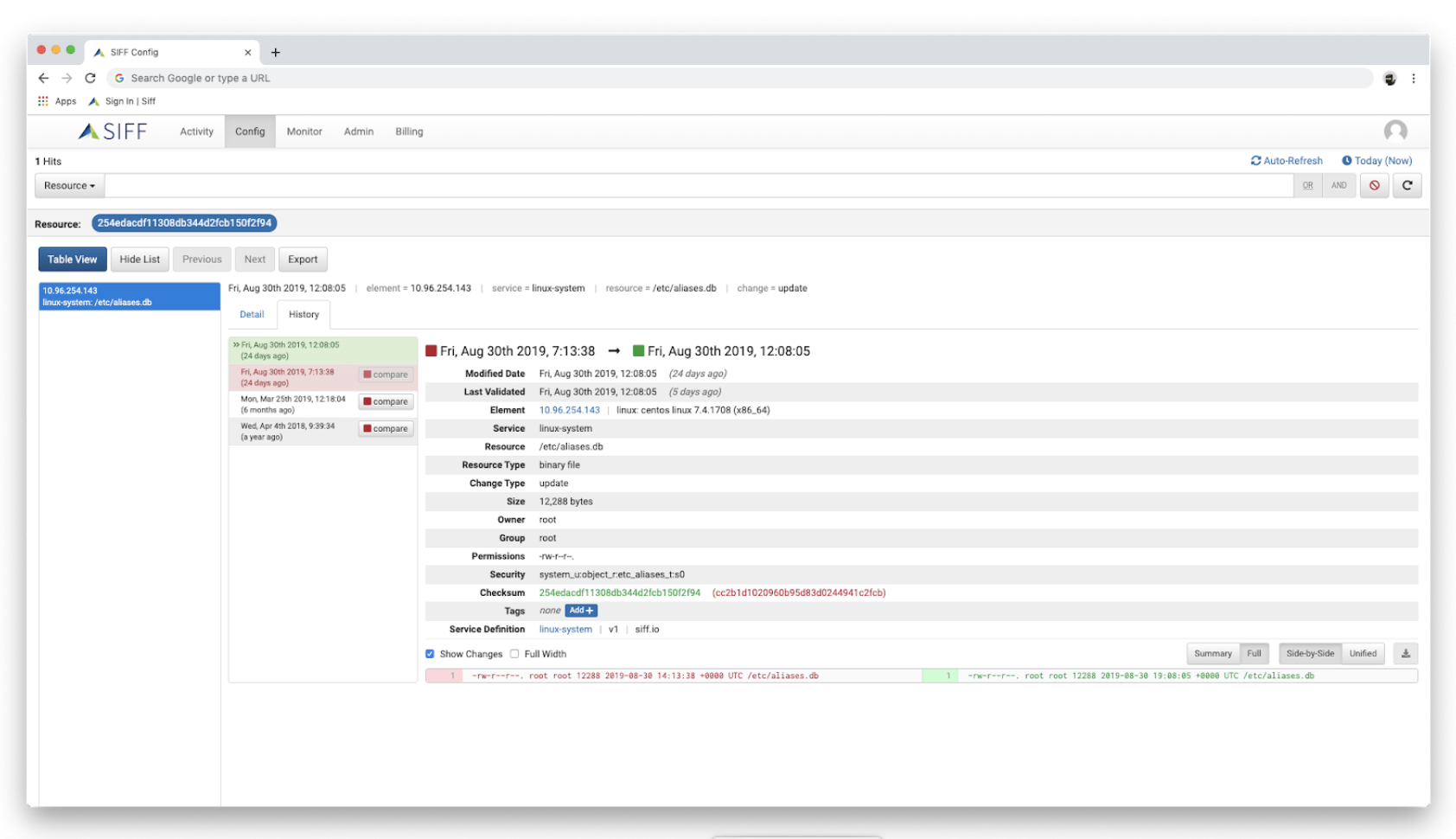Switch to the History tab

pos(303,315)
